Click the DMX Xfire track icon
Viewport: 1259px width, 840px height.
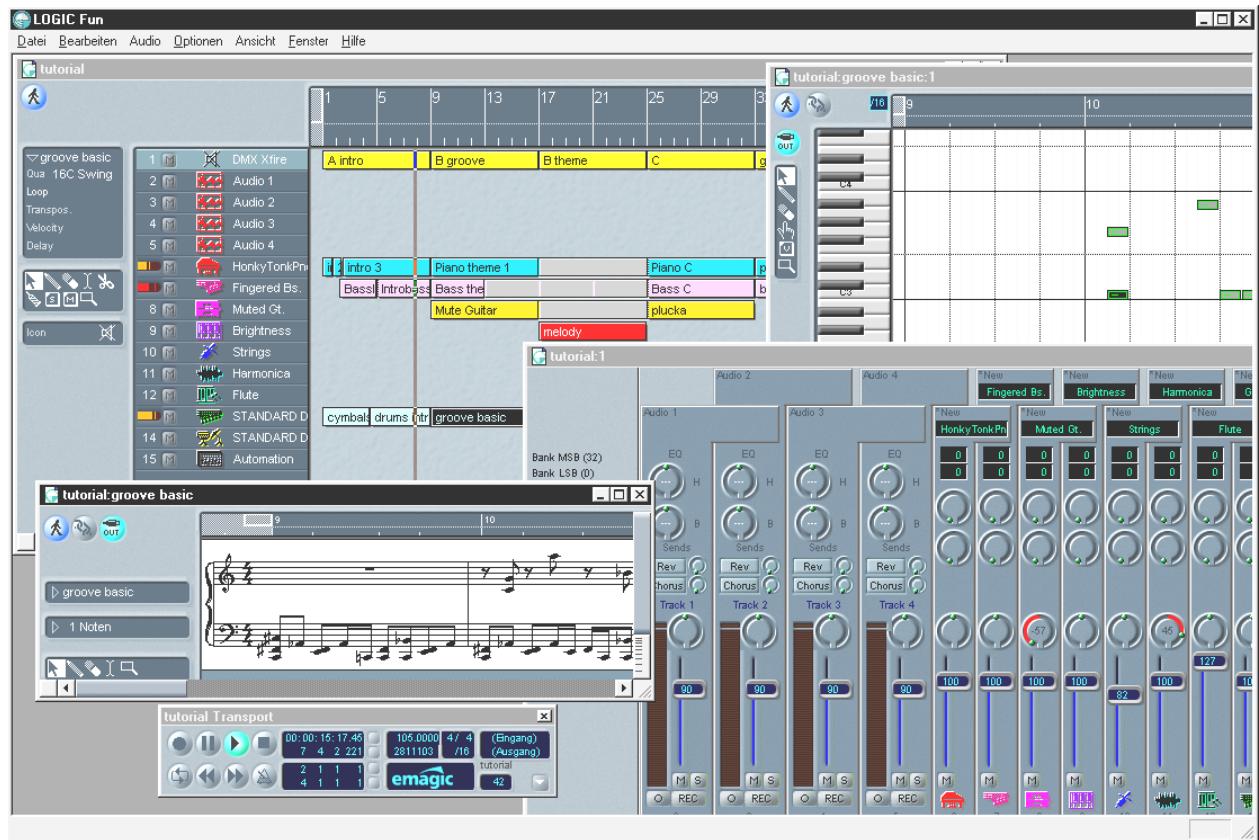[x=211, y=159]
